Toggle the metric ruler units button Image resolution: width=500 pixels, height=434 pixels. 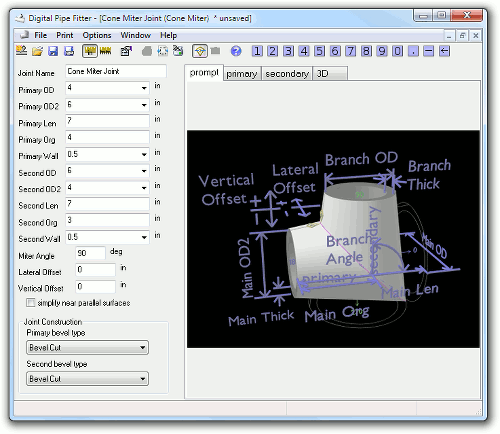105,51
